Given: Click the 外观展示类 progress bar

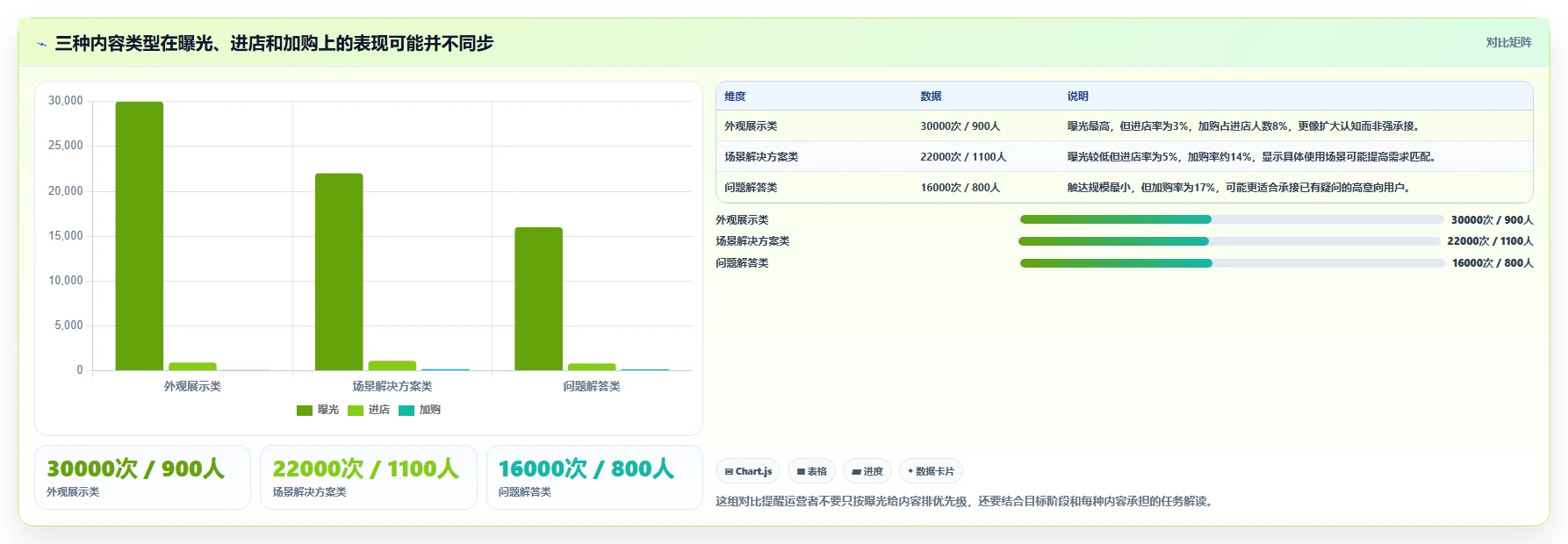Looking at the screenshot, I should pos(1232,219).
